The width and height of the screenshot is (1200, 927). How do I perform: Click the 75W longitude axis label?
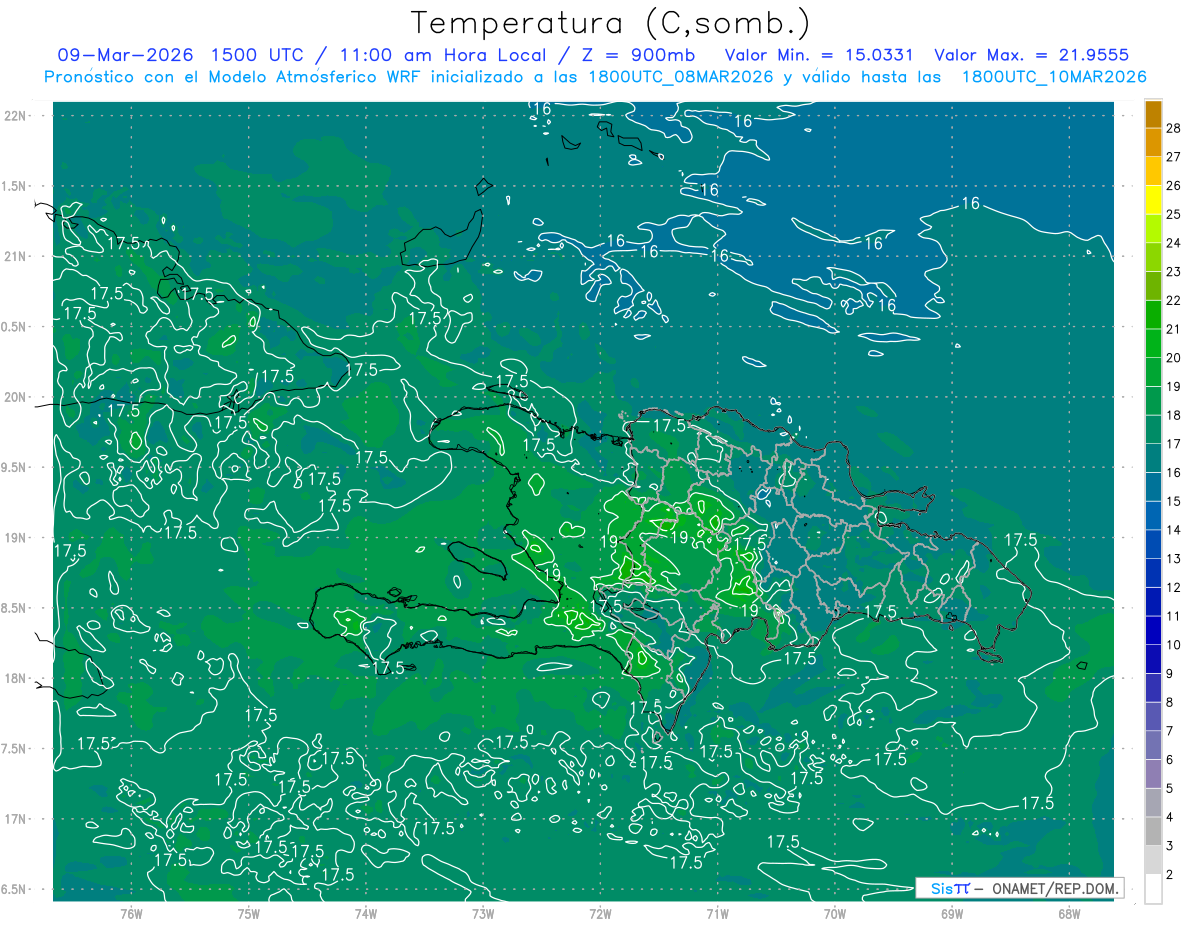(249, 914)
